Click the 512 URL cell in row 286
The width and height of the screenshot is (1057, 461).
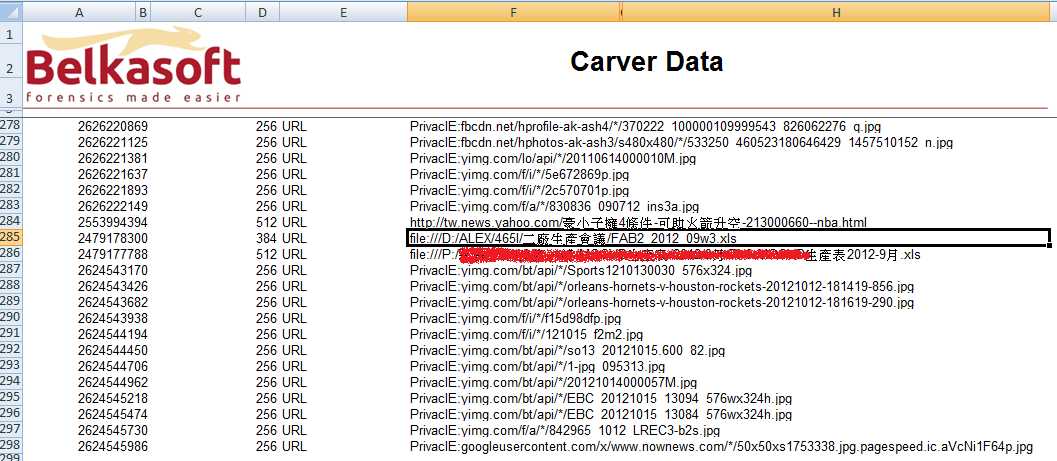click(x=281, y=255)
